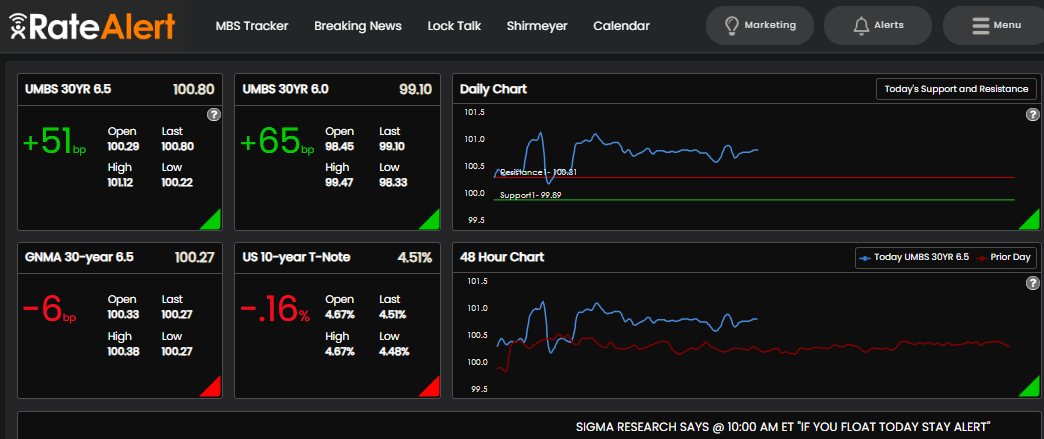Click the RateAlert logo
The height and width of the screenshot is (439, 1044).
click(x=93, y=26)
